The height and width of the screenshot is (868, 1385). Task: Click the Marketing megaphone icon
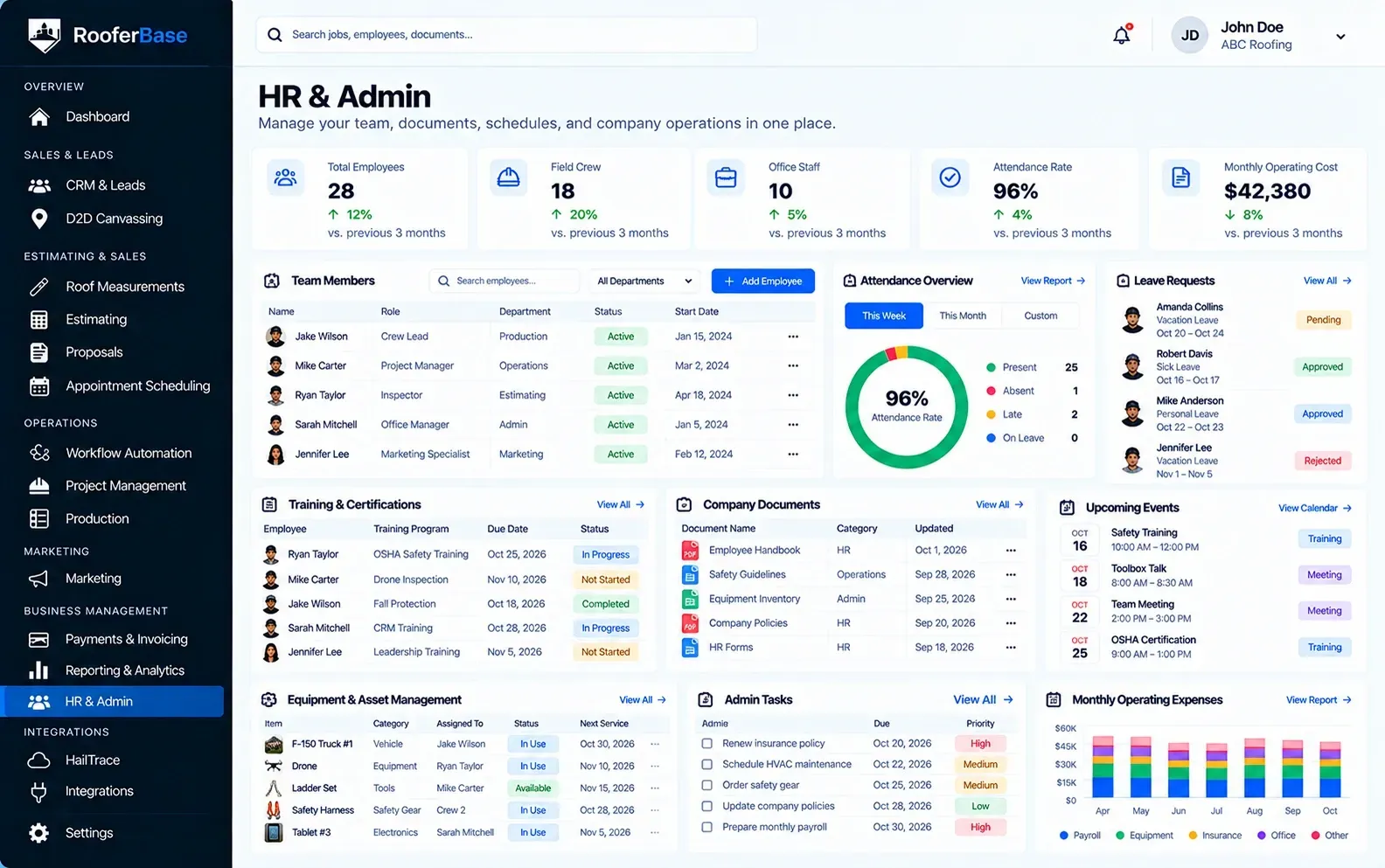pyautogui.click(x=39, y=579)
